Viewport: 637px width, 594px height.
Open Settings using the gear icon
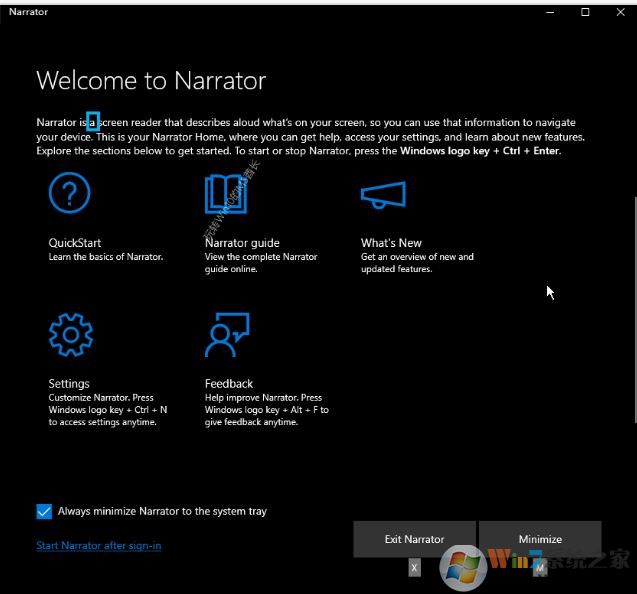tap(70, 335)
